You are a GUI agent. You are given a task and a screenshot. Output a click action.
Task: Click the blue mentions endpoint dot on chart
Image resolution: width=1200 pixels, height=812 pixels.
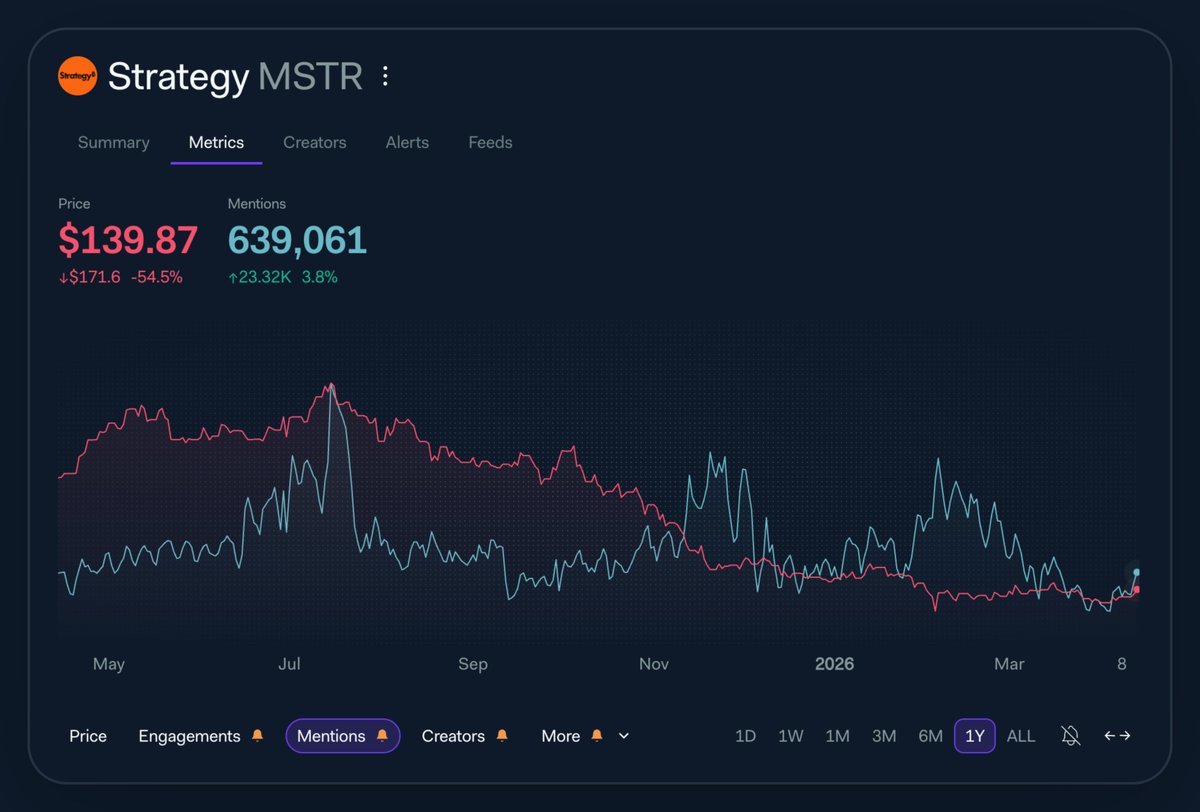tap(1136, 573)
